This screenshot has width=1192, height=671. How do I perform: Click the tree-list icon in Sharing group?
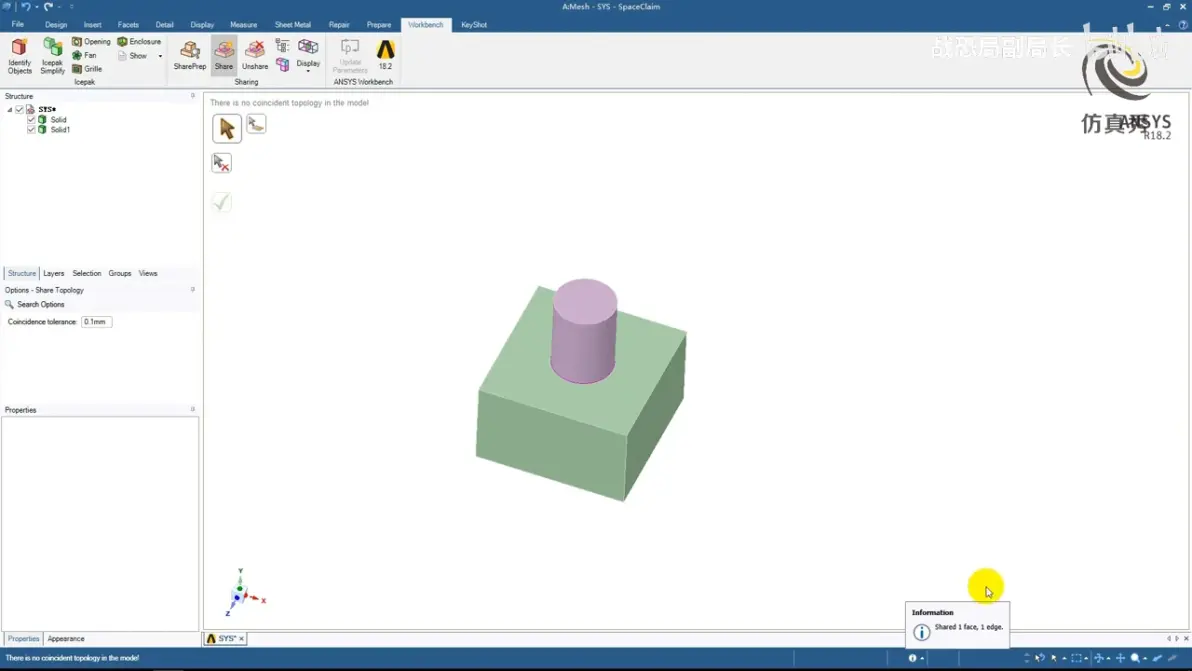coord(282,46)
